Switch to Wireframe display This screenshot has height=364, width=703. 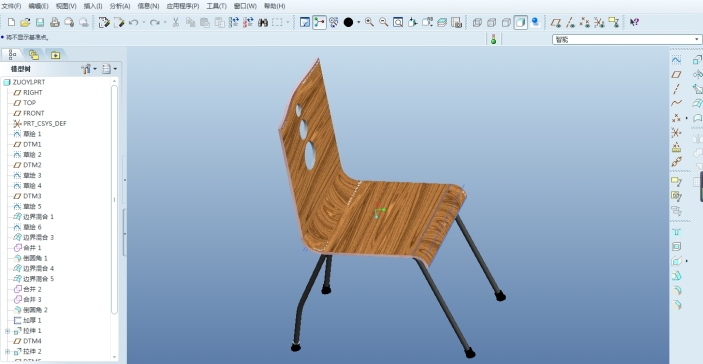point(477,22)
